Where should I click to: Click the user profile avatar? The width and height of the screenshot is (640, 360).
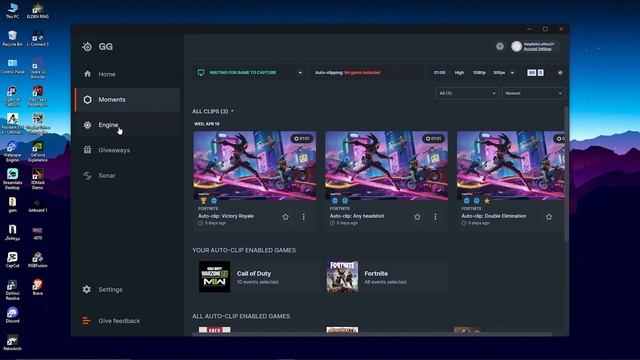tap(516, 46)
